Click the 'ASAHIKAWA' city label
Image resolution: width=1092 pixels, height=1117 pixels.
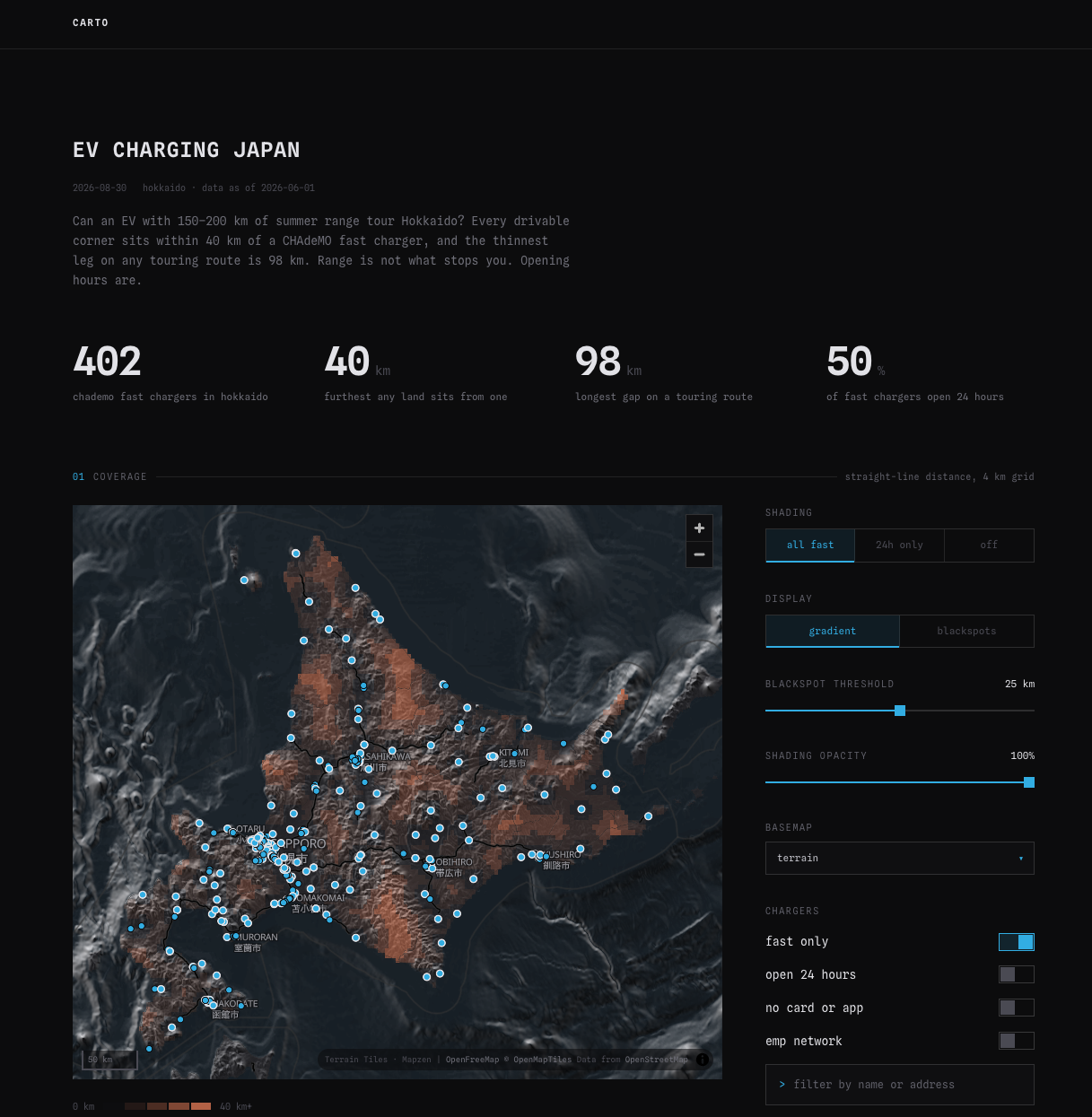point(386,757)
